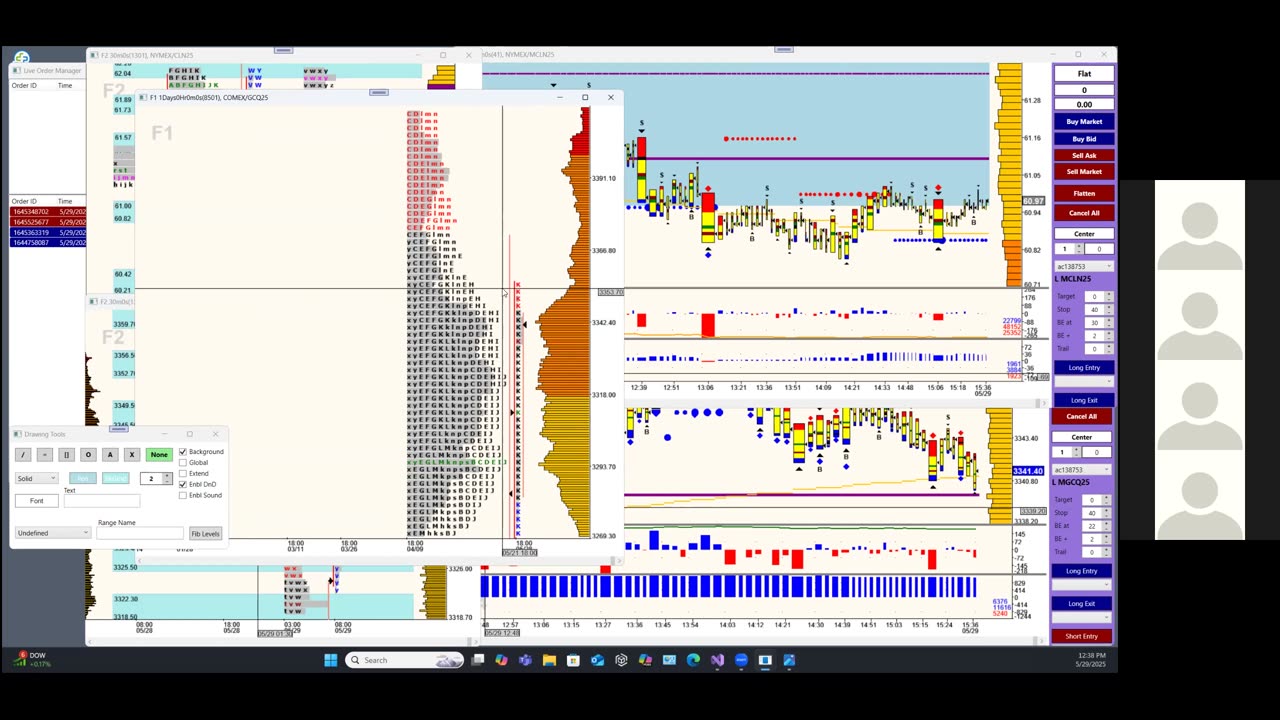Click Long Entry in the MCLN25 panel
This screenshot has width=1280, height=720.
point(1084,368)
